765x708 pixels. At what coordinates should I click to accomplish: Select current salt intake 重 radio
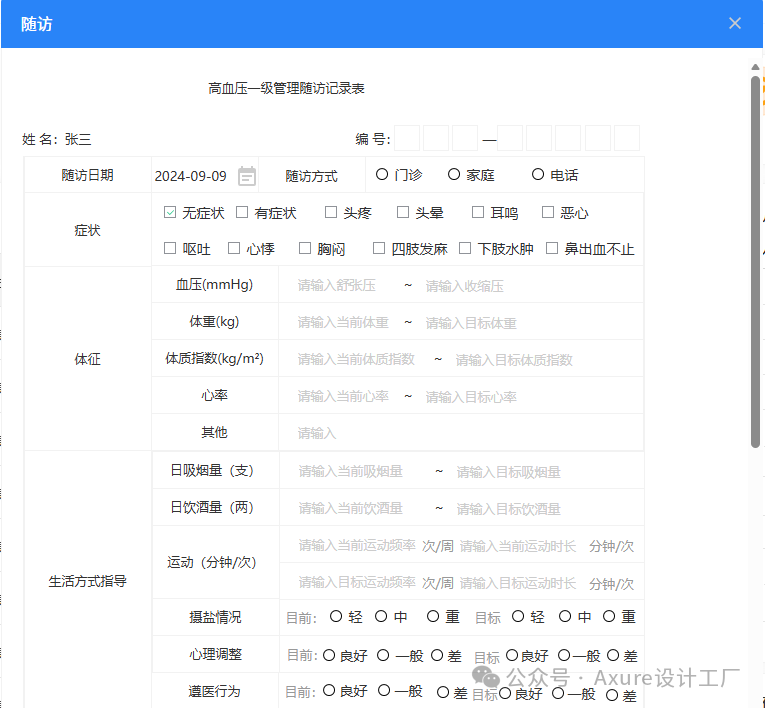pyautogui.click(x=433, y=616)
